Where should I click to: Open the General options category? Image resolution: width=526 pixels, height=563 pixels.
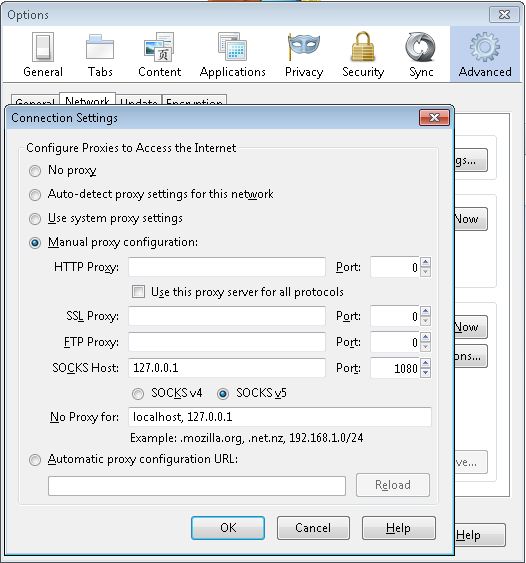(x=43, y=55)
